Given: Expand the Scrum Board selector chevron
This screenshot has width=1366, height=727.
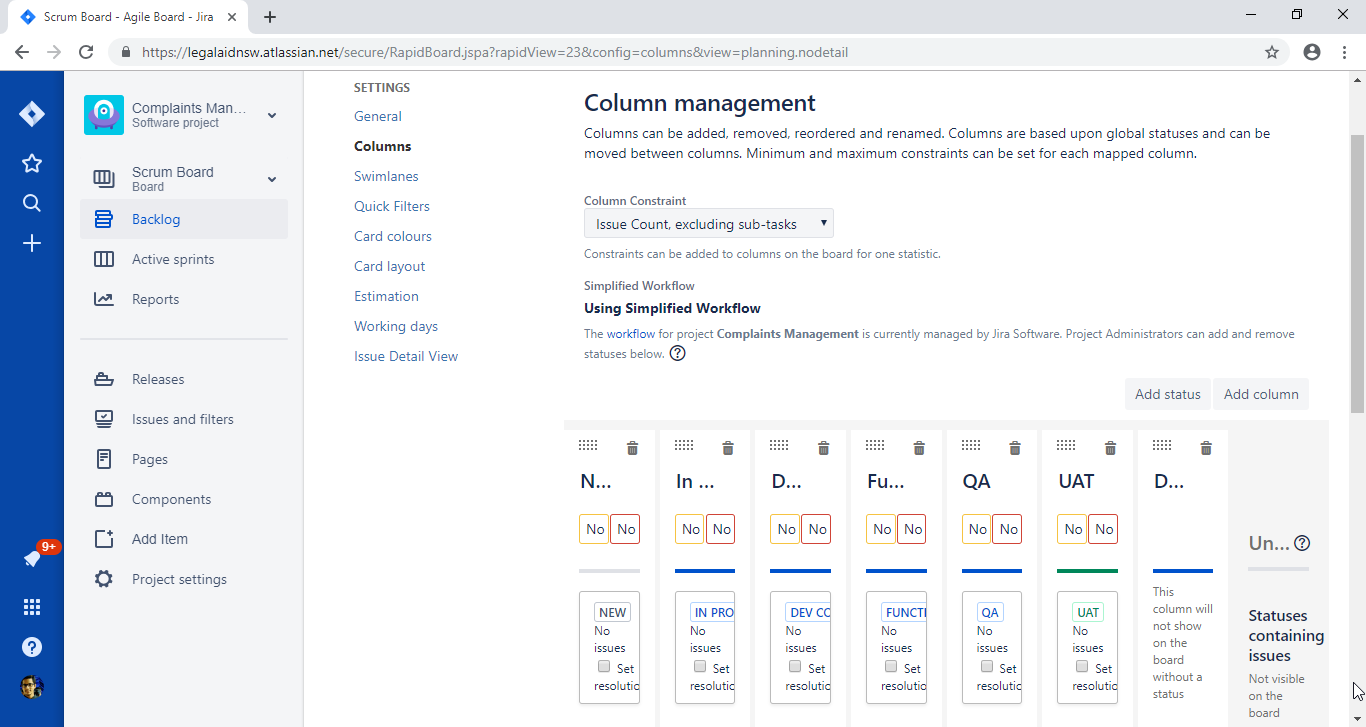Looking at the screenshot, I should pyautogui.click(x=272, y=179).
